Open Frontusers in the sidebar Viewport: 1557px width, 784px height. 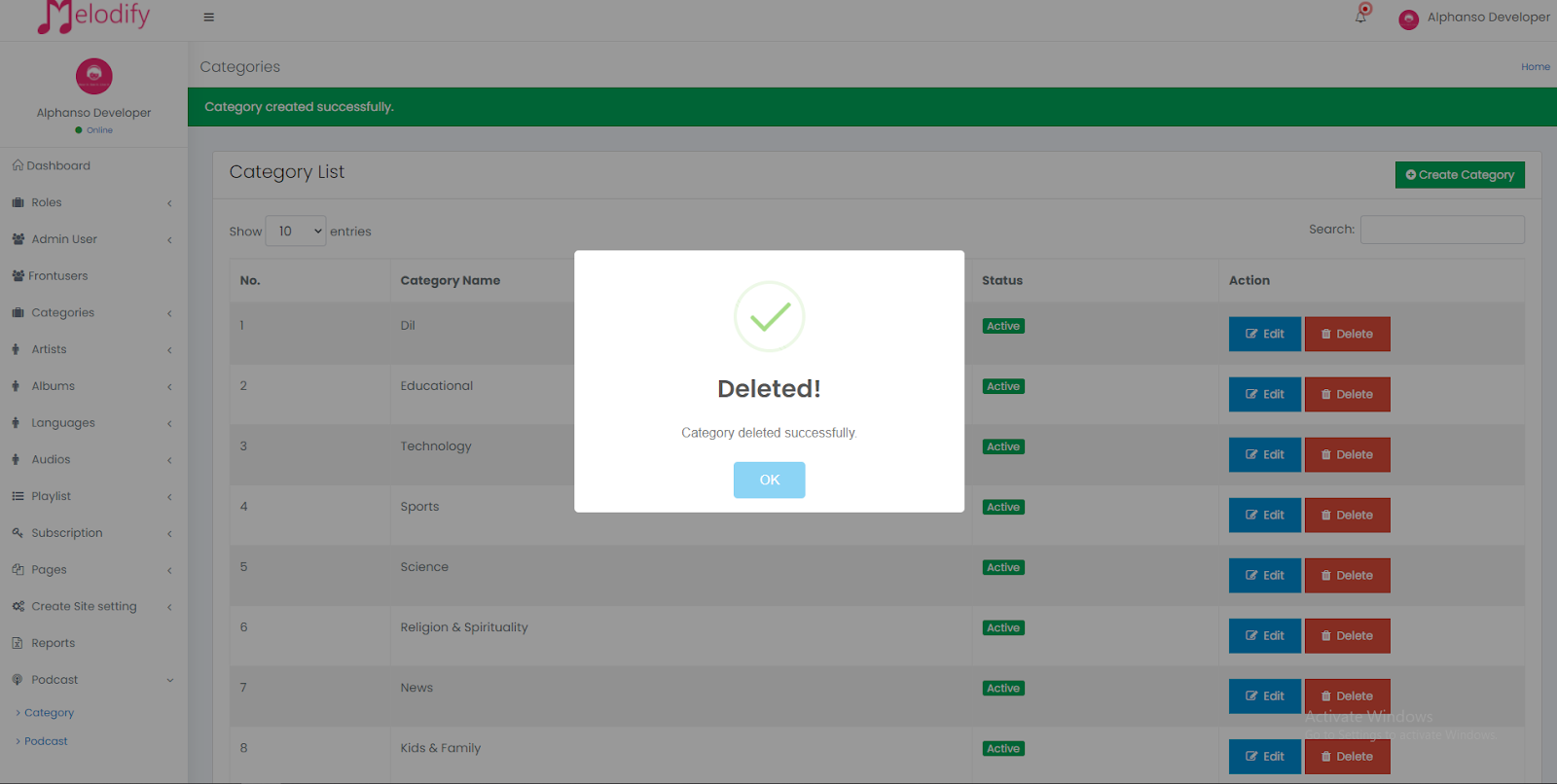click(50, 276)
